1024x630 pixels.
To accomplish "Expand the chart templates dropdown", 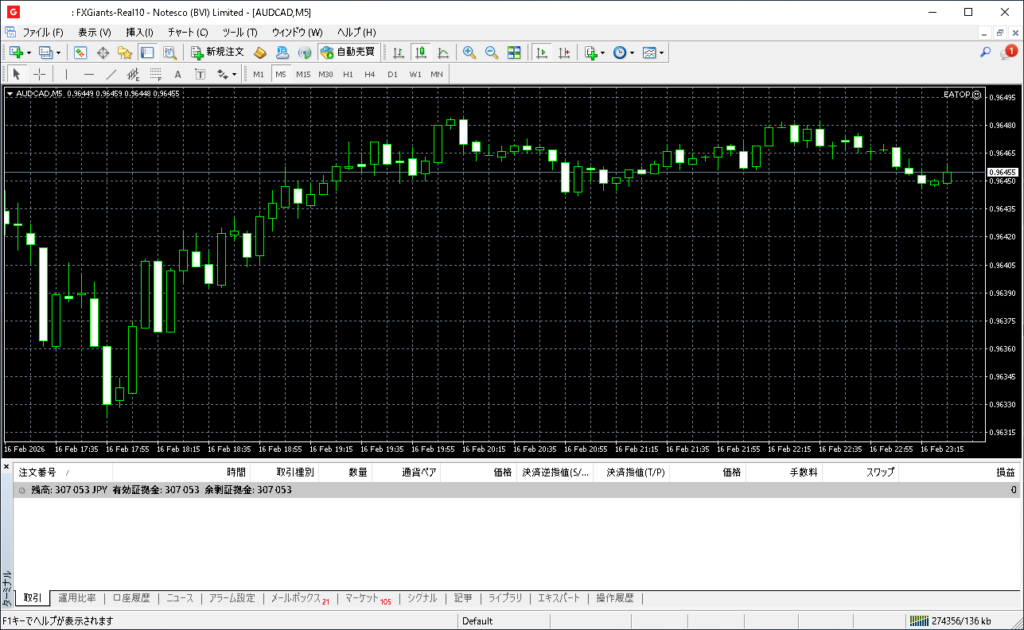I will 662,52.
